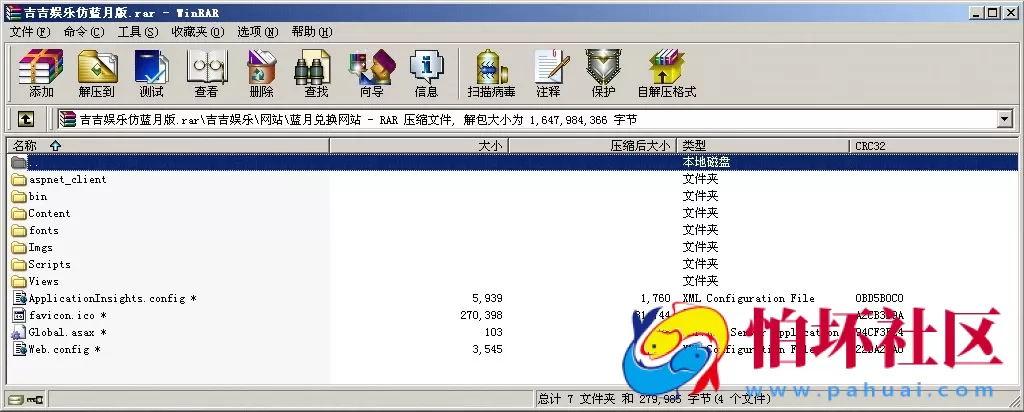
Task: Sort by 大小 column header
Action: 419,146
